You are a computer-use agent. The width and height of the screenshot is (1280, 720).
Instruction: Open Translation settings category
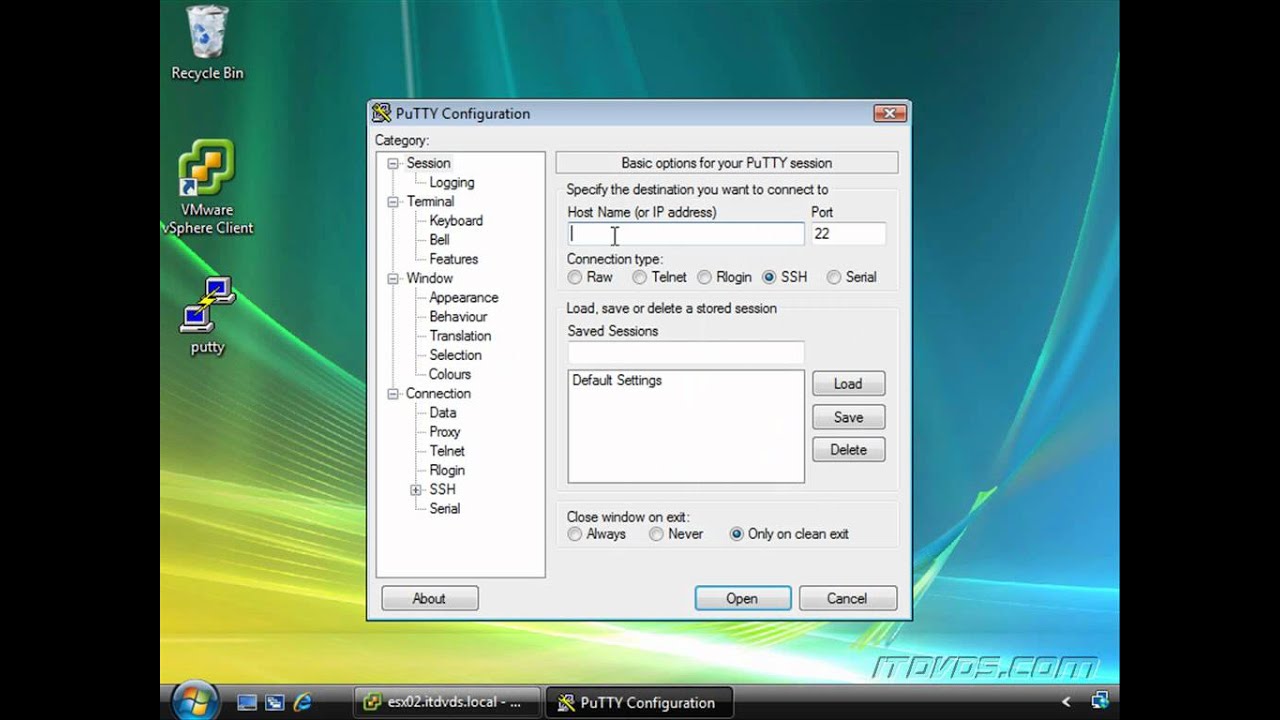click(x=460, y=335)
